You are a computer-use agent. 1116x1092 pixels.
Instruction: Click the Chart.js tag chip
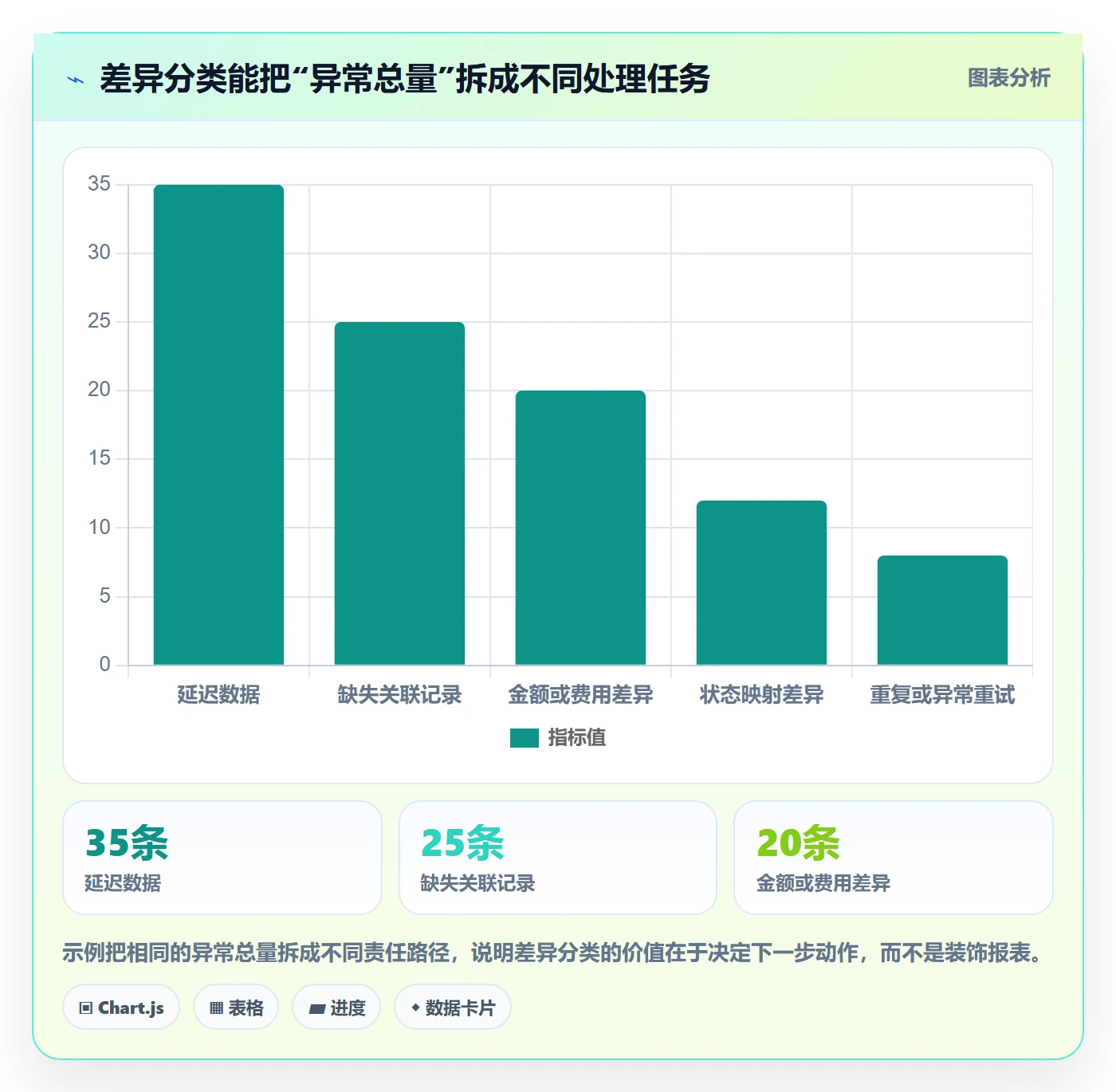coord(121,1008)
